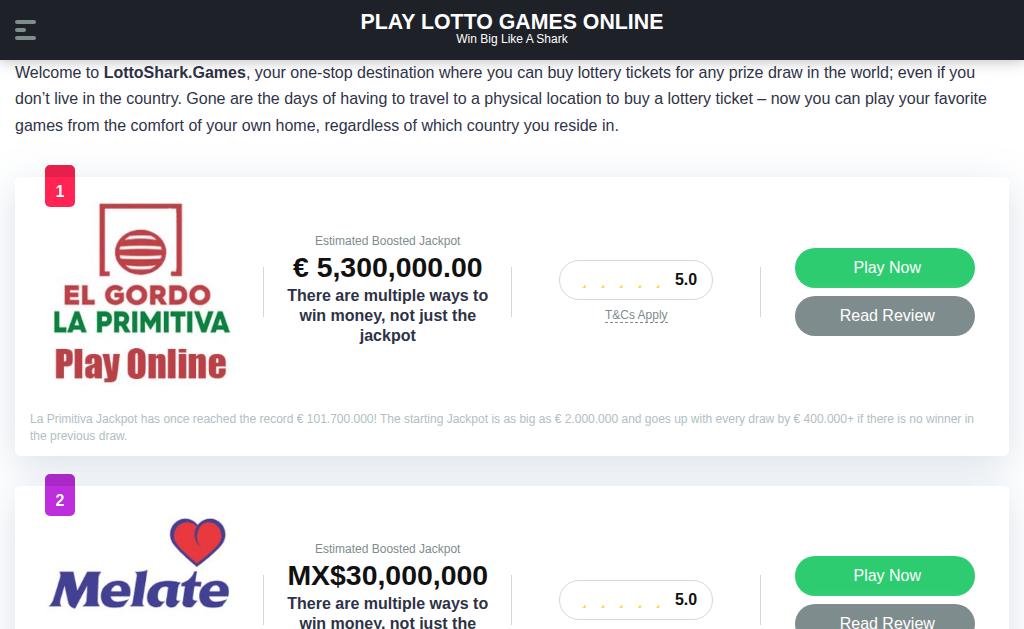1024x629 pixels.
Task: Click the Melate heart logo
Action: 140,565
